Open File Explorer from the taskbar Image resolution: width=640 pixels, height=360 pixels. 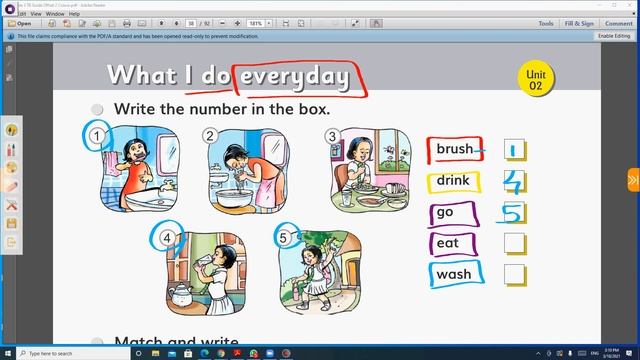point(156,353)
